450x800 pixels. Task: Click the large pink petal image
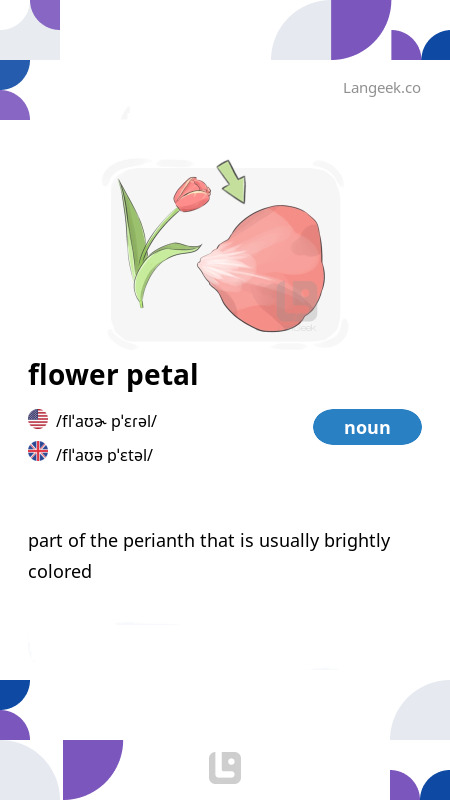[x=262, y=268]
